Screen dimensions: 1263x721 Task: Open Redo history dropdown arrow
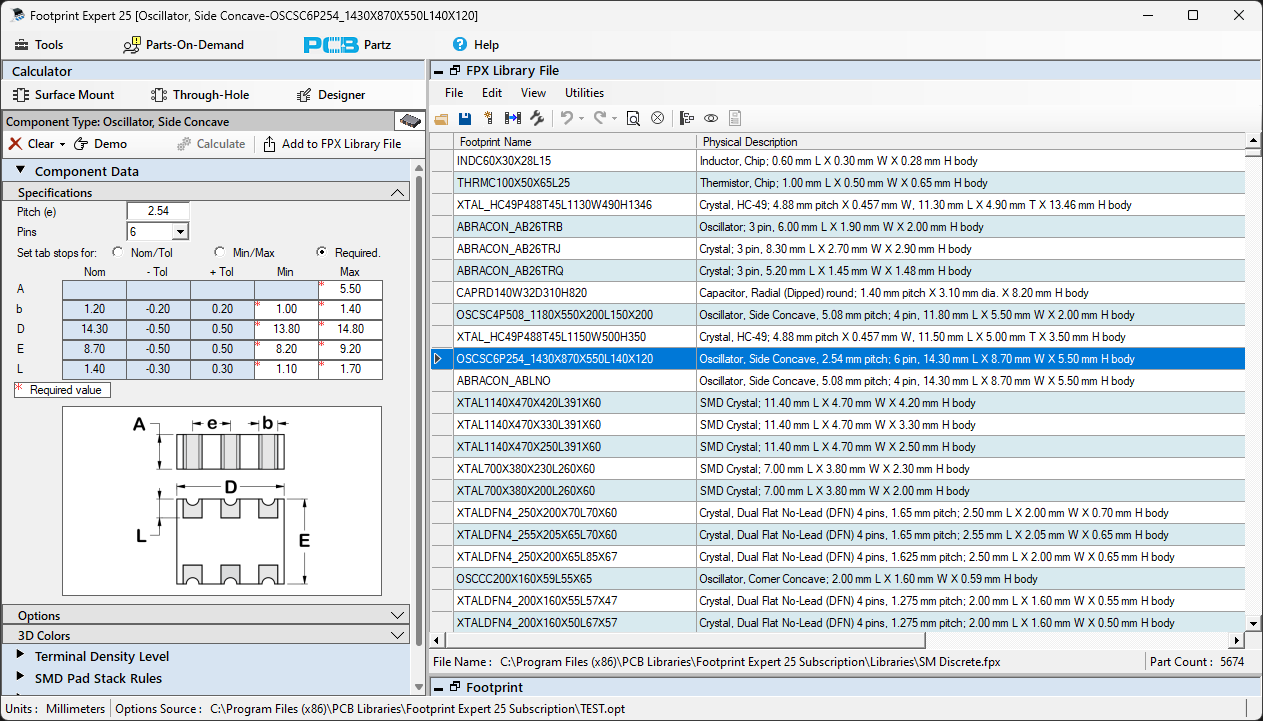[x=614, y=118]
